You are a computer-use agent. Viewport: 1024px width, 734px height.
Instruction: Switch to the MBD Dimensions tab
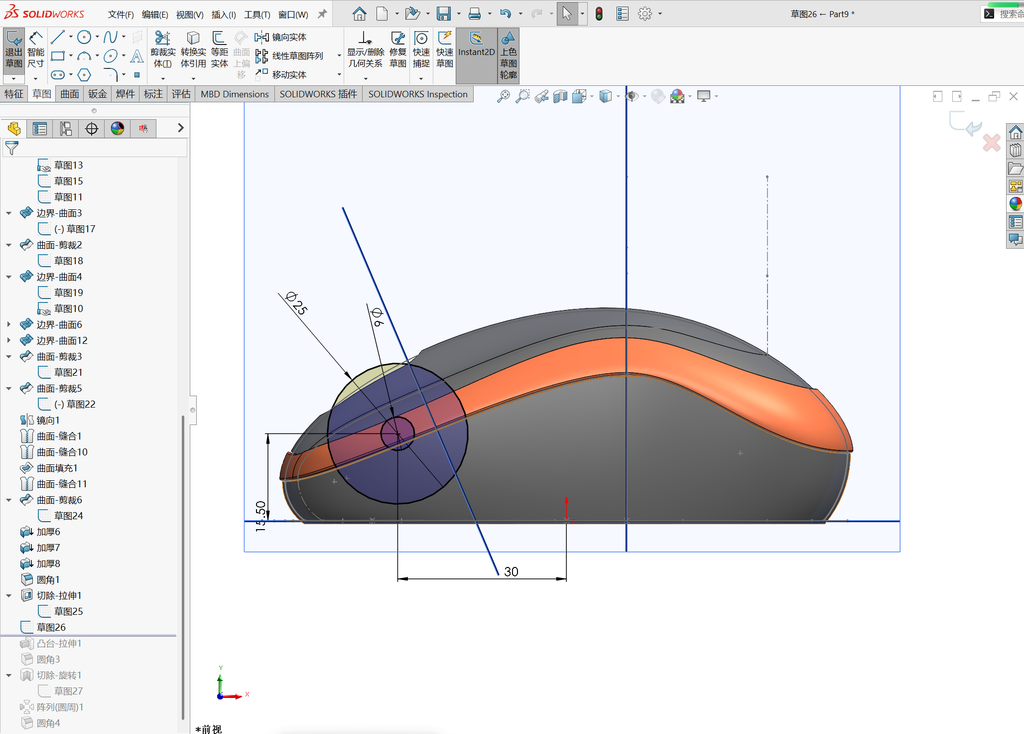[234, 94]
